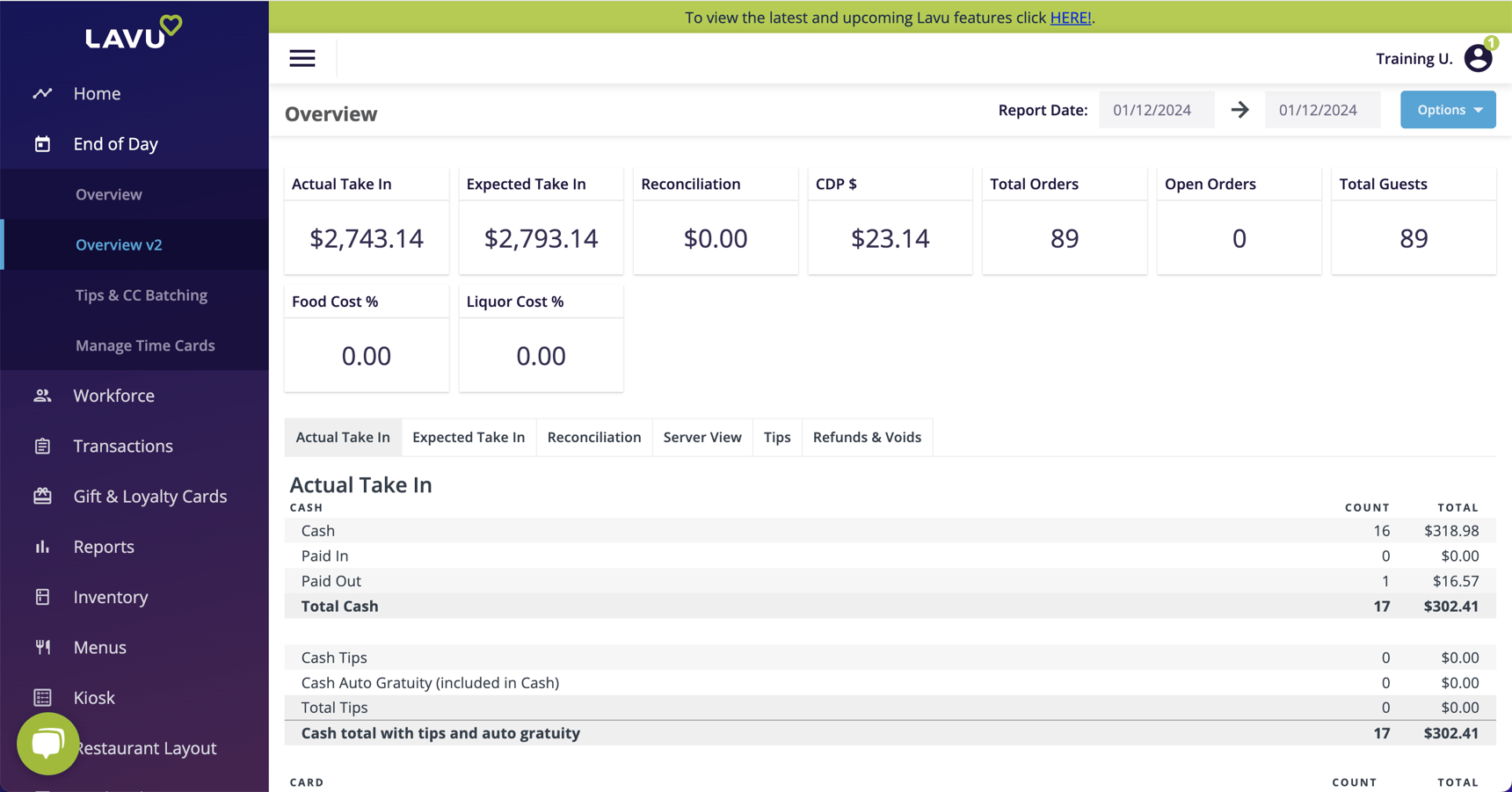Click the Workforce people icon
Image resolution: width=1512 pixels, height=792 pixels.
pyautogui.click(x=42, y=396)
